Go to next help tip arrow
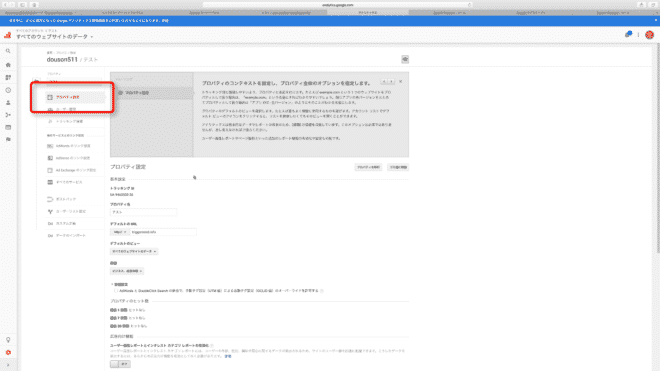 click(x=391, y=81)
